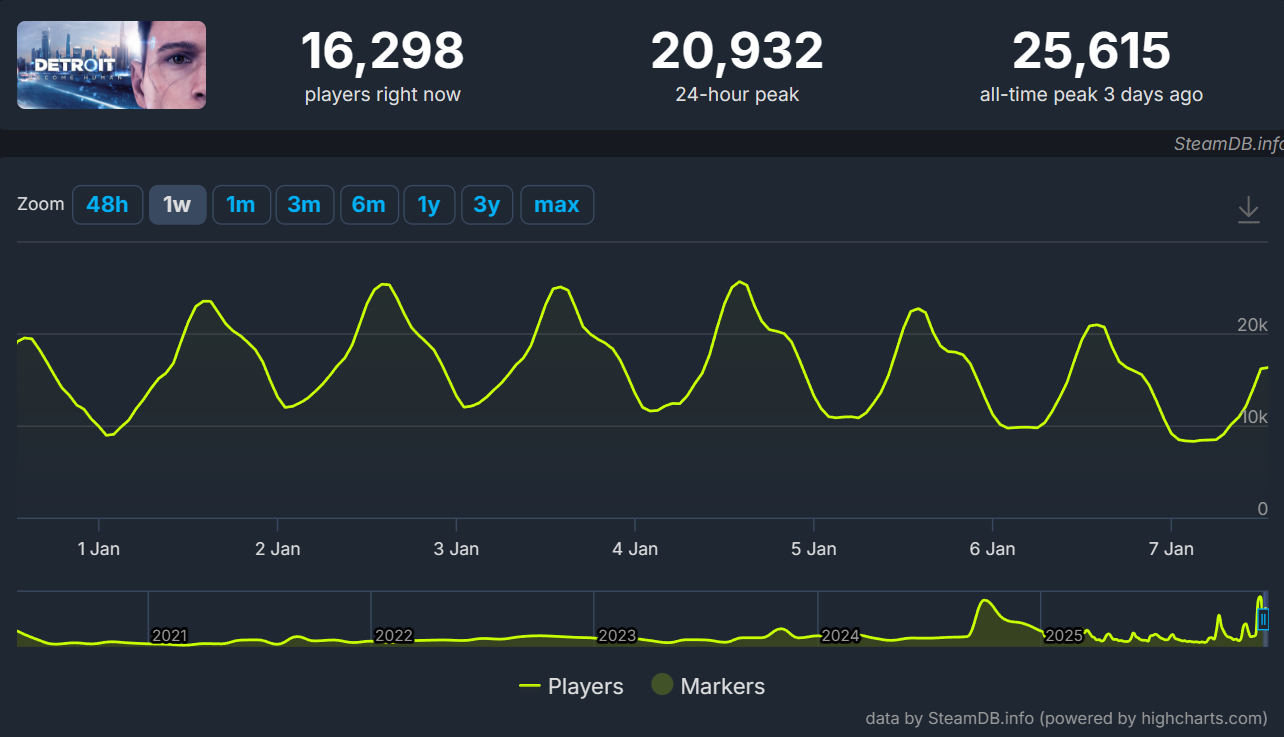Toggle the Players series in legend

click(572, 686)
